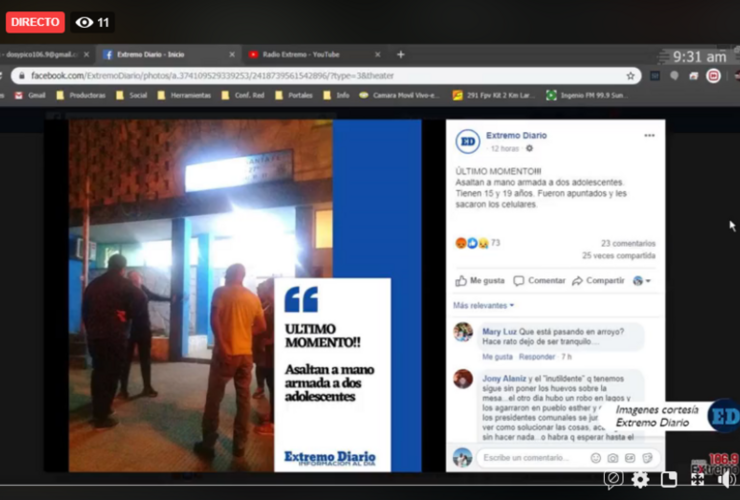Open the Extremo Diario page name link
The width and height of the screenshot is (740, 500).
pos(516,136)
